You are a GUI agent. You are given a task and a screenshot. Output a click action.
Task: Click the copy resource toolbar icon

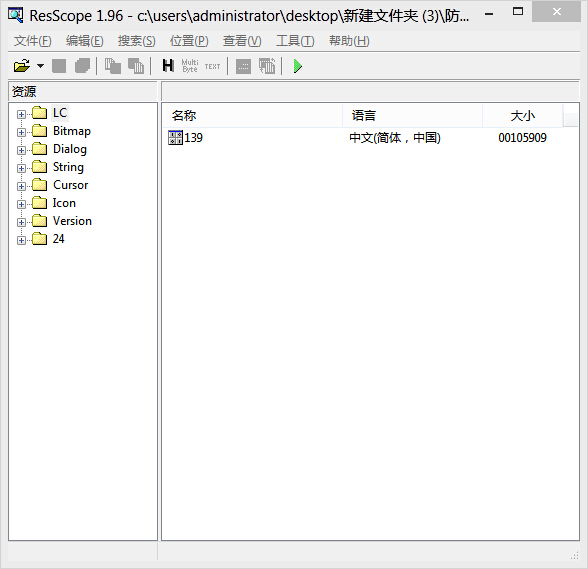pyautogui.click(x=112, y=66)
